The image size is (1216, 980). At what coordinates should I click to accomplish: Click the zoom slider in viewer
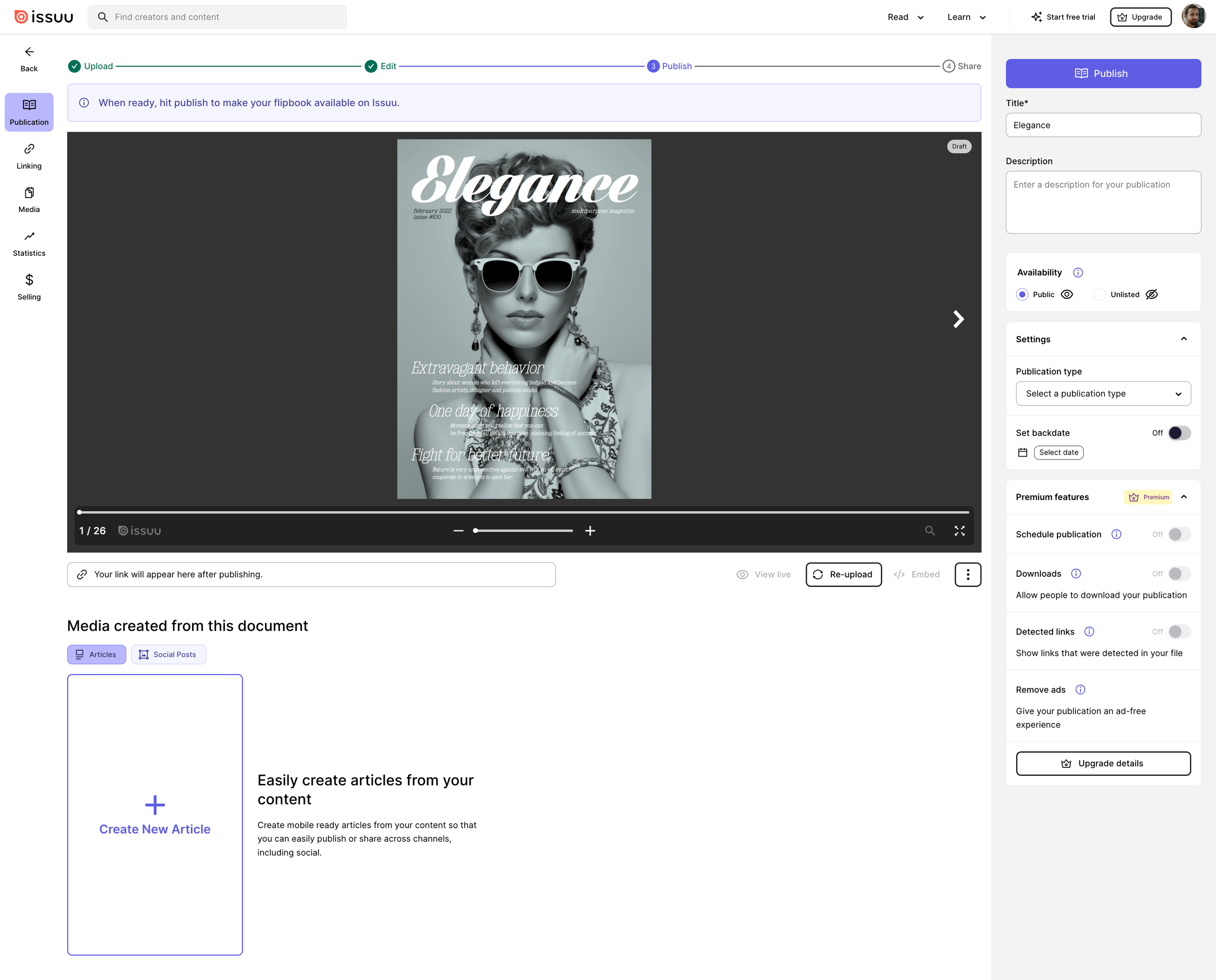523,531
